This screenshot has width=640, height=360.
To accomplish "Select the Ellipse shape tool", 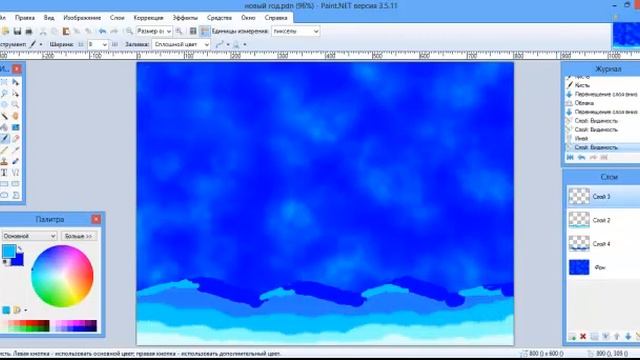I will coord(4,195).
